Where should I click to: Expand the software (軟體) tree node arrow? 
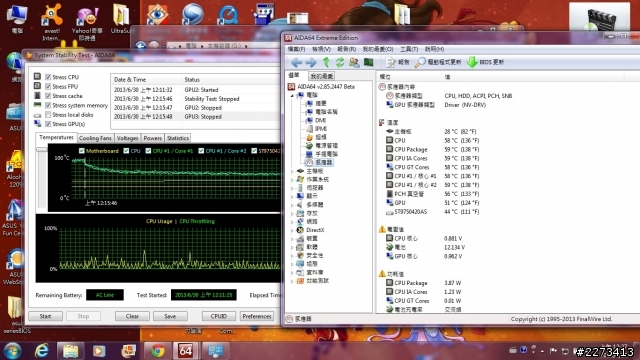coord(292,247)
